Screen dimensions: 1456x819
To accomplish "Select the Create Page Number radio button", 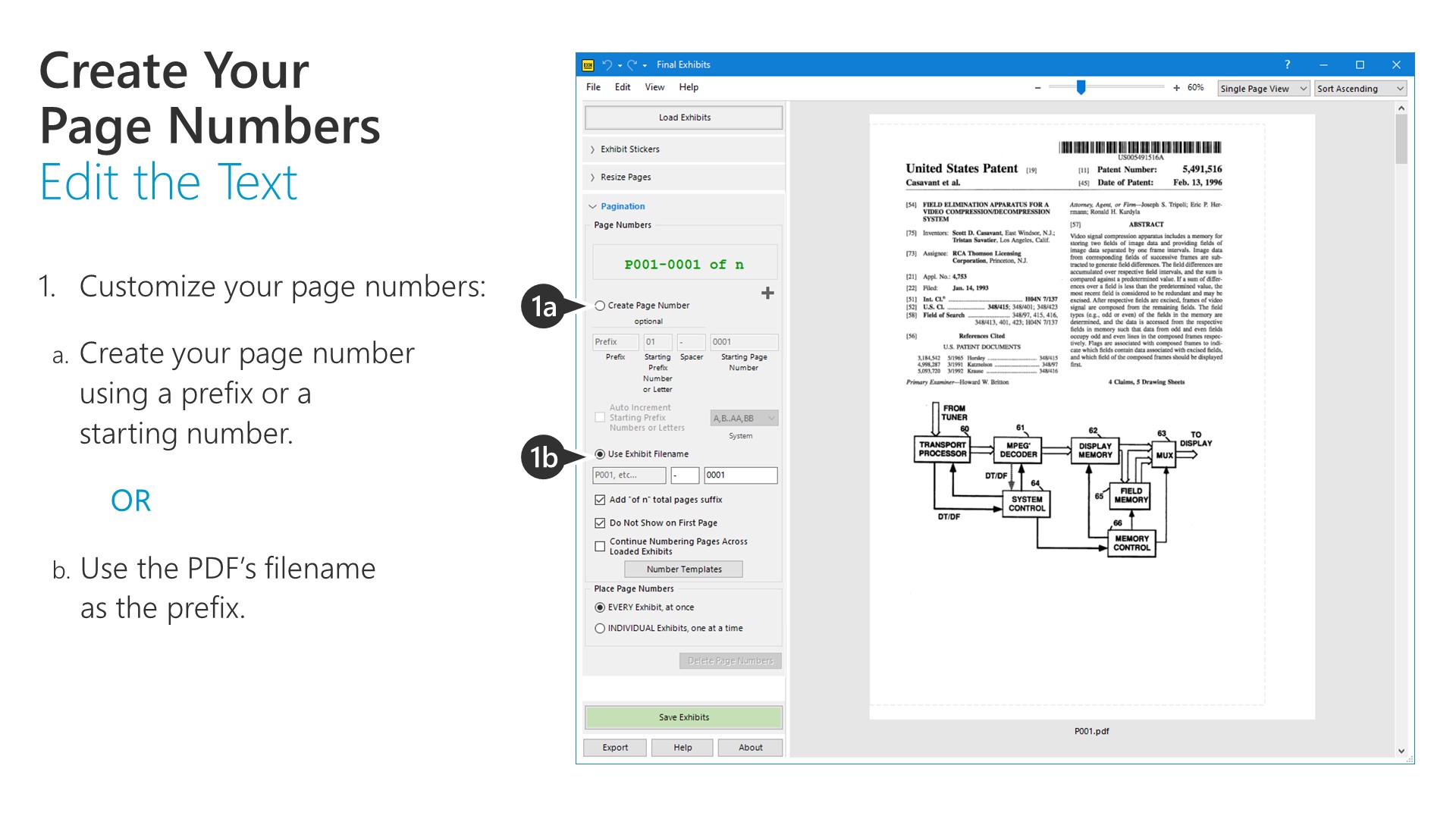I will click(x=599, y=305).
